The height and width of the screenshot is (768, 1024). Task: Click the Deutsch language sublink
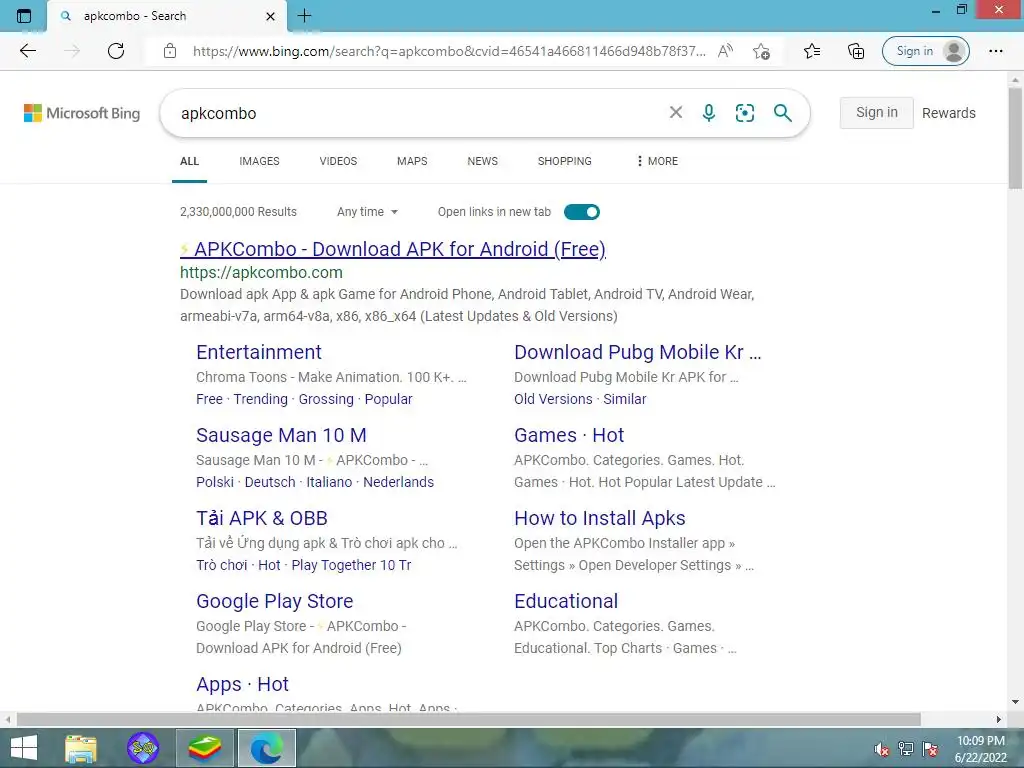click(270, 482)
